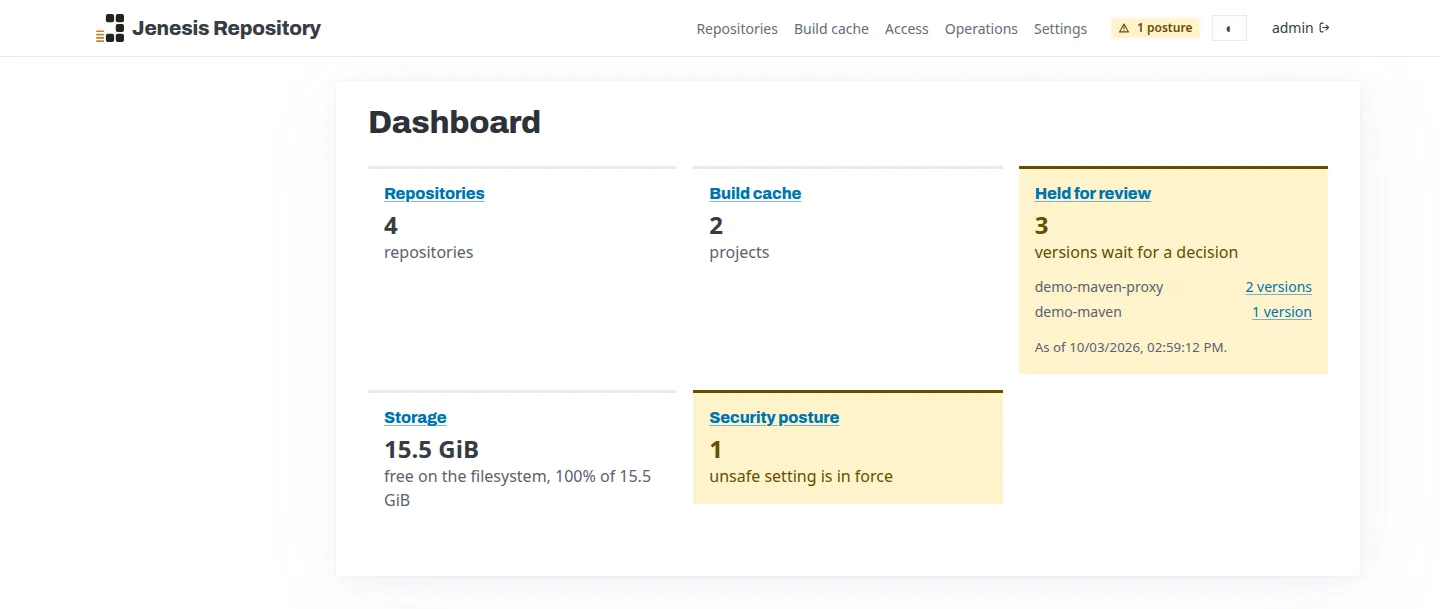This screenshot has height=609, width=1440.
Task: Click 'versions wait for a decision' text
Action: 1136,252
